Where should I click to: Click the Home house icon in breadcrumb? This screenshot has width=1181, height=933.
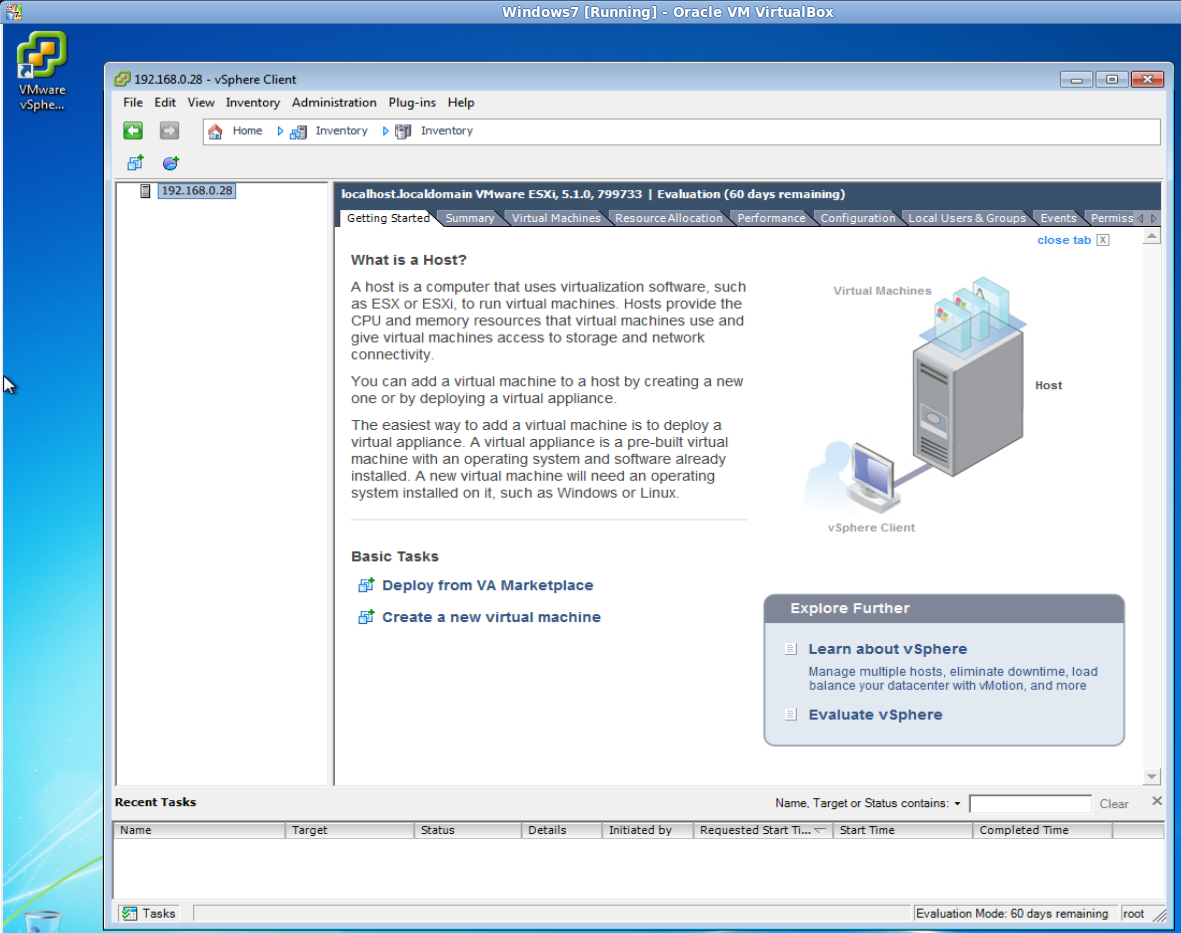click(215, 132)
